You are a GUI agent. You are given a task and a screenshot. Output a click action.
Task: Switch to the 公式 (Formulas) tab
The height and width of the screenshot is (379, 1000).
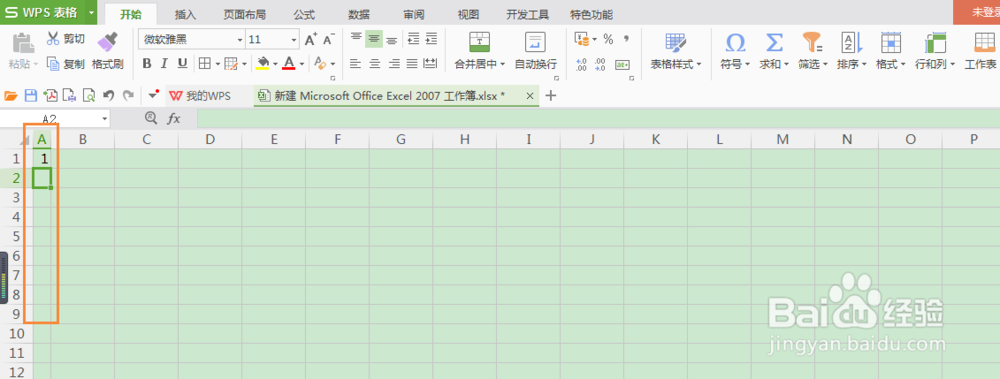click(x=304, y=14)
